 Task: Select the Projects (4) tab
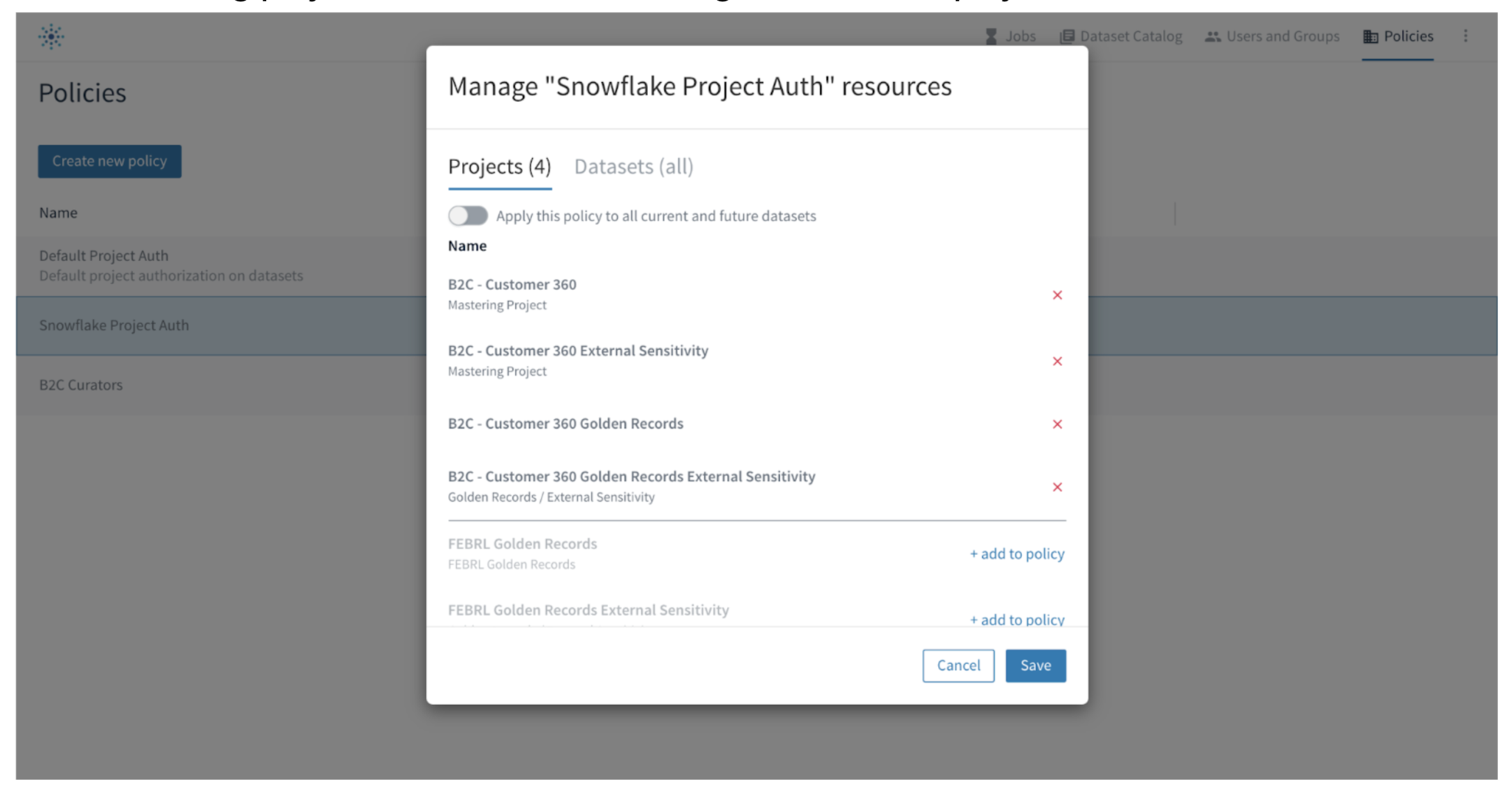click(499, 167)
